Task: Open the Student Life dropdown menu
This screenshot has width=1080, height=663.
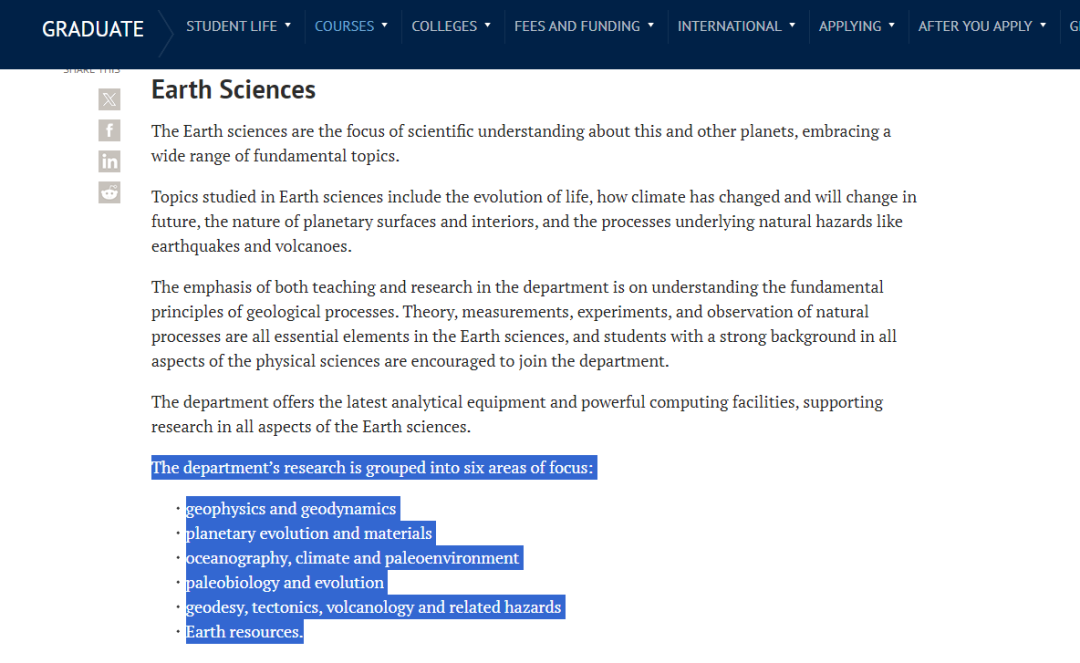Action: click(x=238, y=26)
